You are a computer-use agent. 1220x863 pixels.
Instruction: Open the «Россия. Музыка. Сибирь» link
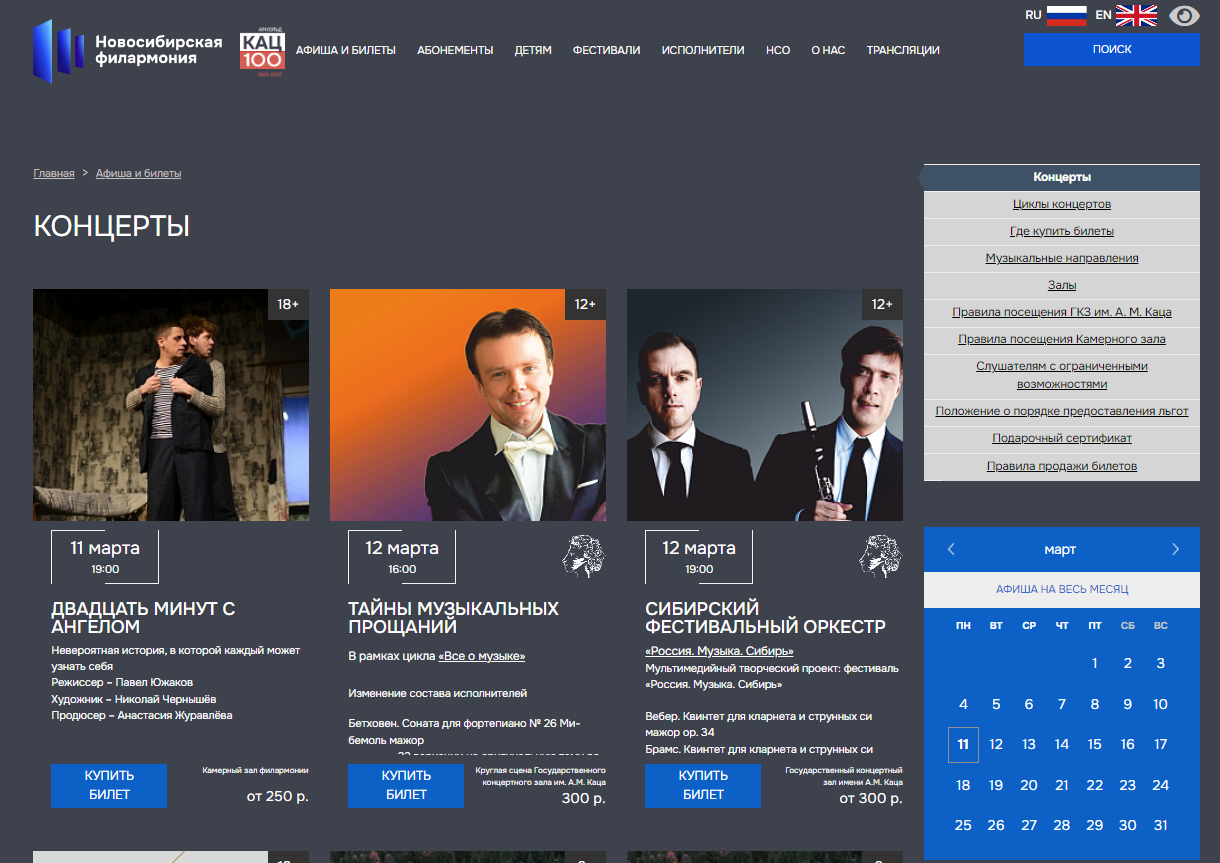719,651
